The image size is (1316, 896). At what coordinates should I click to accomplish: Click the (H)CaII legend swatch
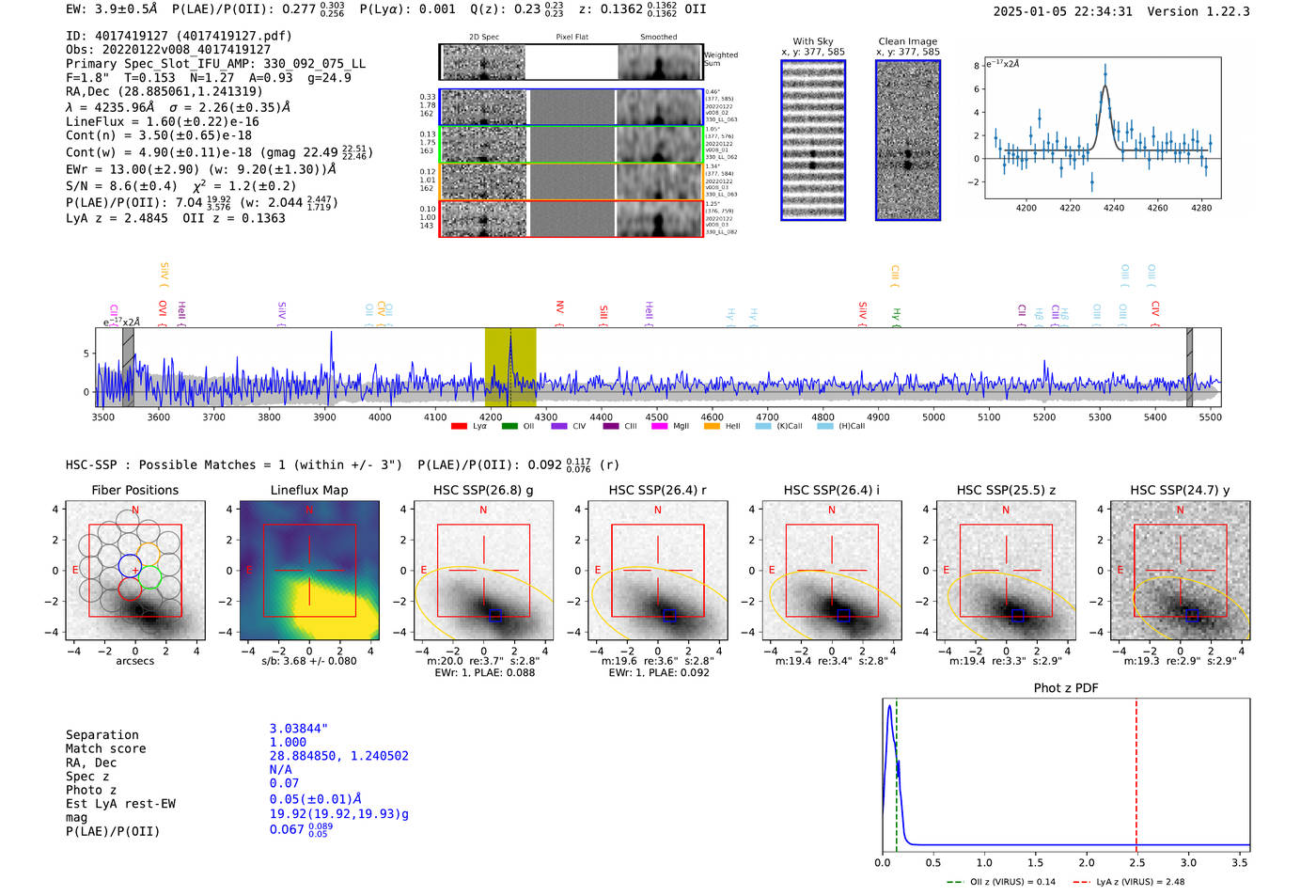click(825, 426)
